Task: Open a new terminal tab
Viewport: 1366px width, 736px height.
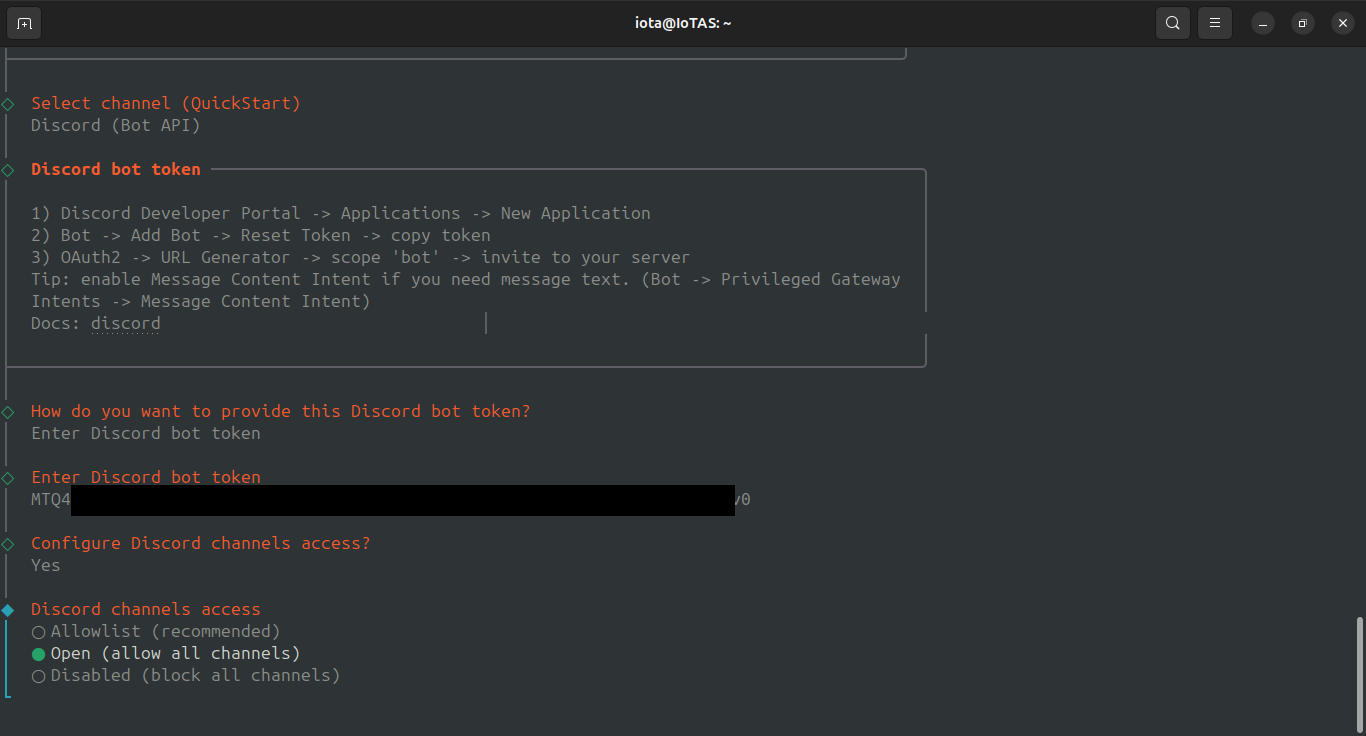Action: point(22,22)
